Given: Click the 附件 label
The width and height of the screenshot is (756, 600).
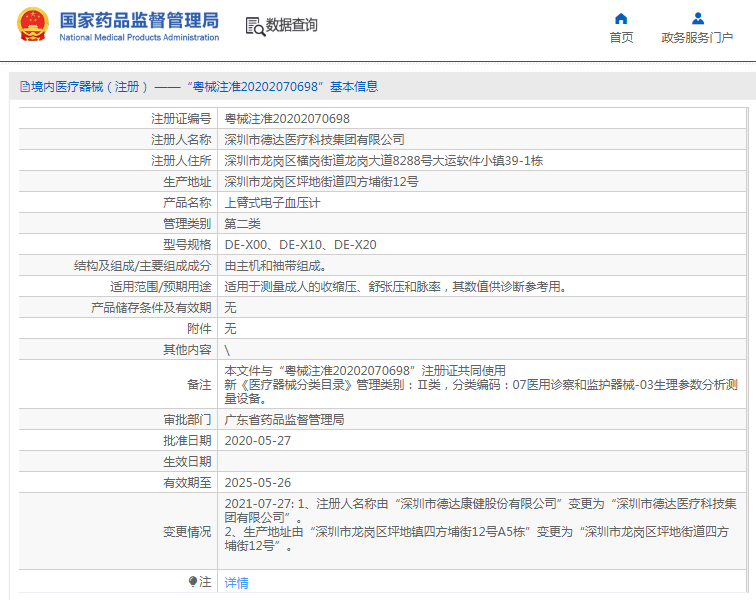Looking at the screenshot, I should pyautogui.click(x=199, y=328).
